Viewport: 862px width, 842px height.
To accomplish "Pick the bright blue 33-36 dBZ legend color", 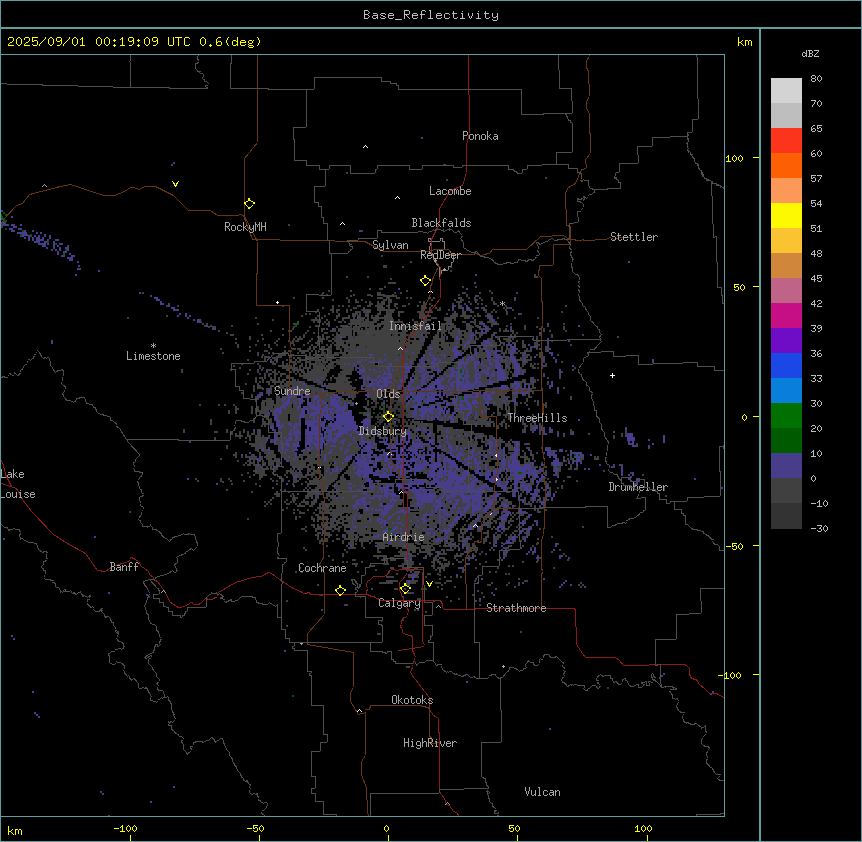I will tap(786, 365).
